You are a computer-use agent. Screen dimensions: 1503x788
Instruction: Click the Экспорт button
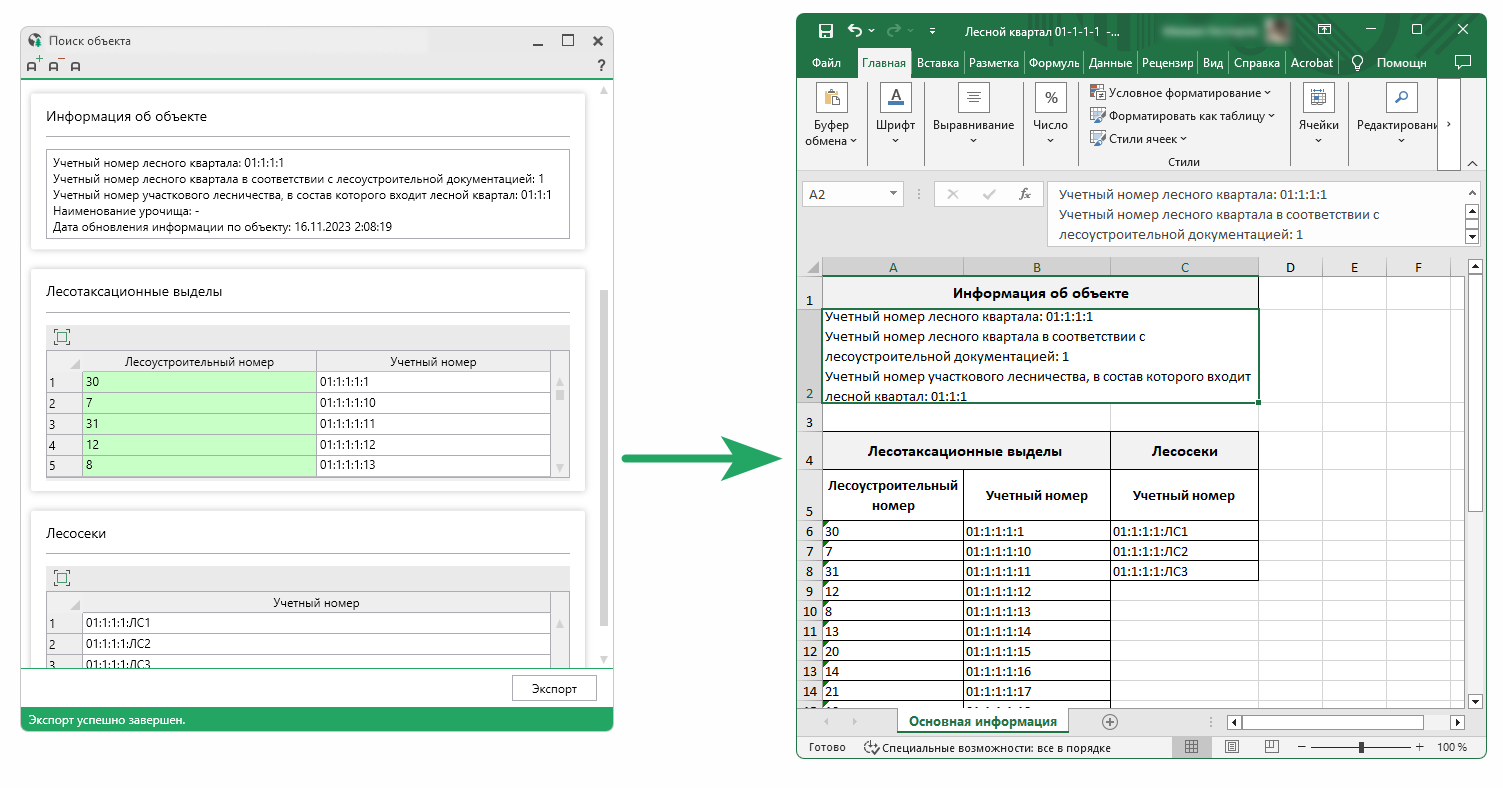[554, 688]
